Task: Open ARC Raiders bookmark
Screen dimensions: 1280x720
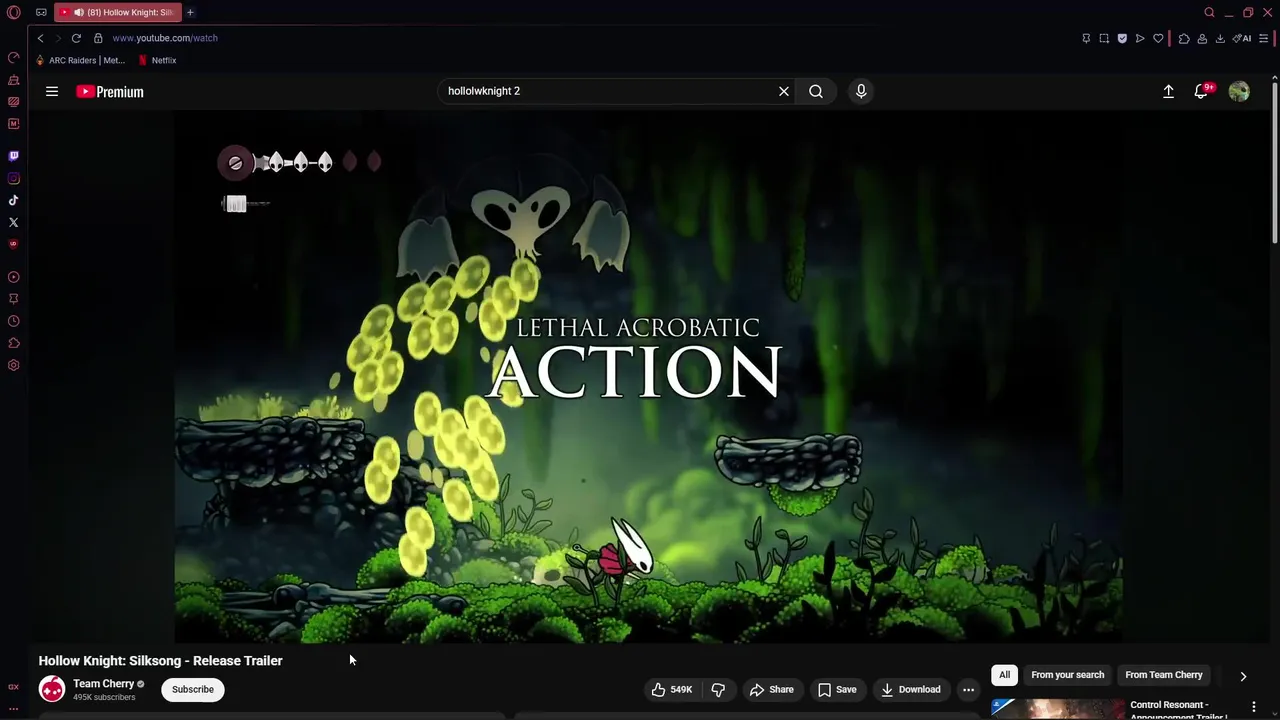Action: [80, 60]
